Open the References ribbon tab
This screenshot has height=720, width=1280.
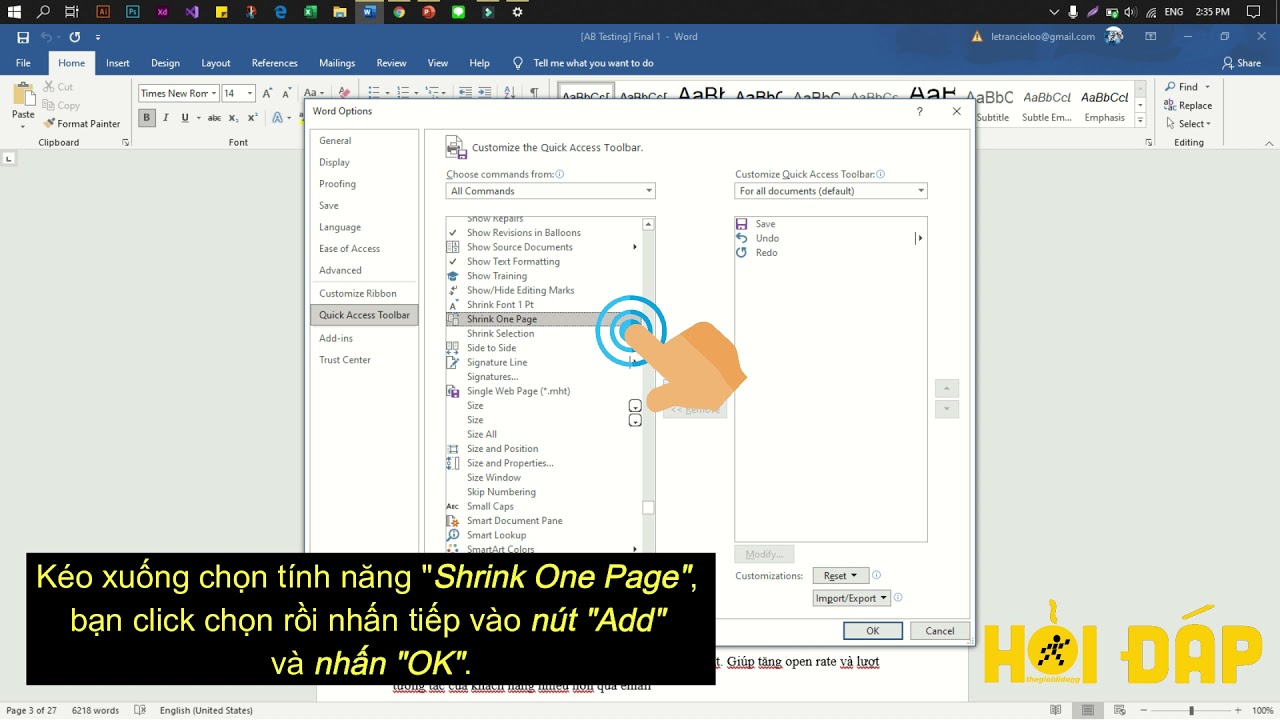click(x=275, y=63)
